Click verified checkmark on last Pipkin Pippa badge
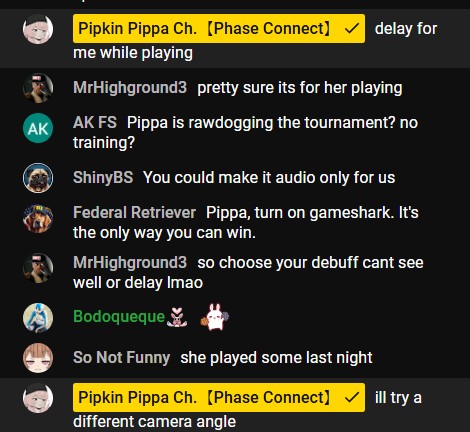 coord(352,397)
